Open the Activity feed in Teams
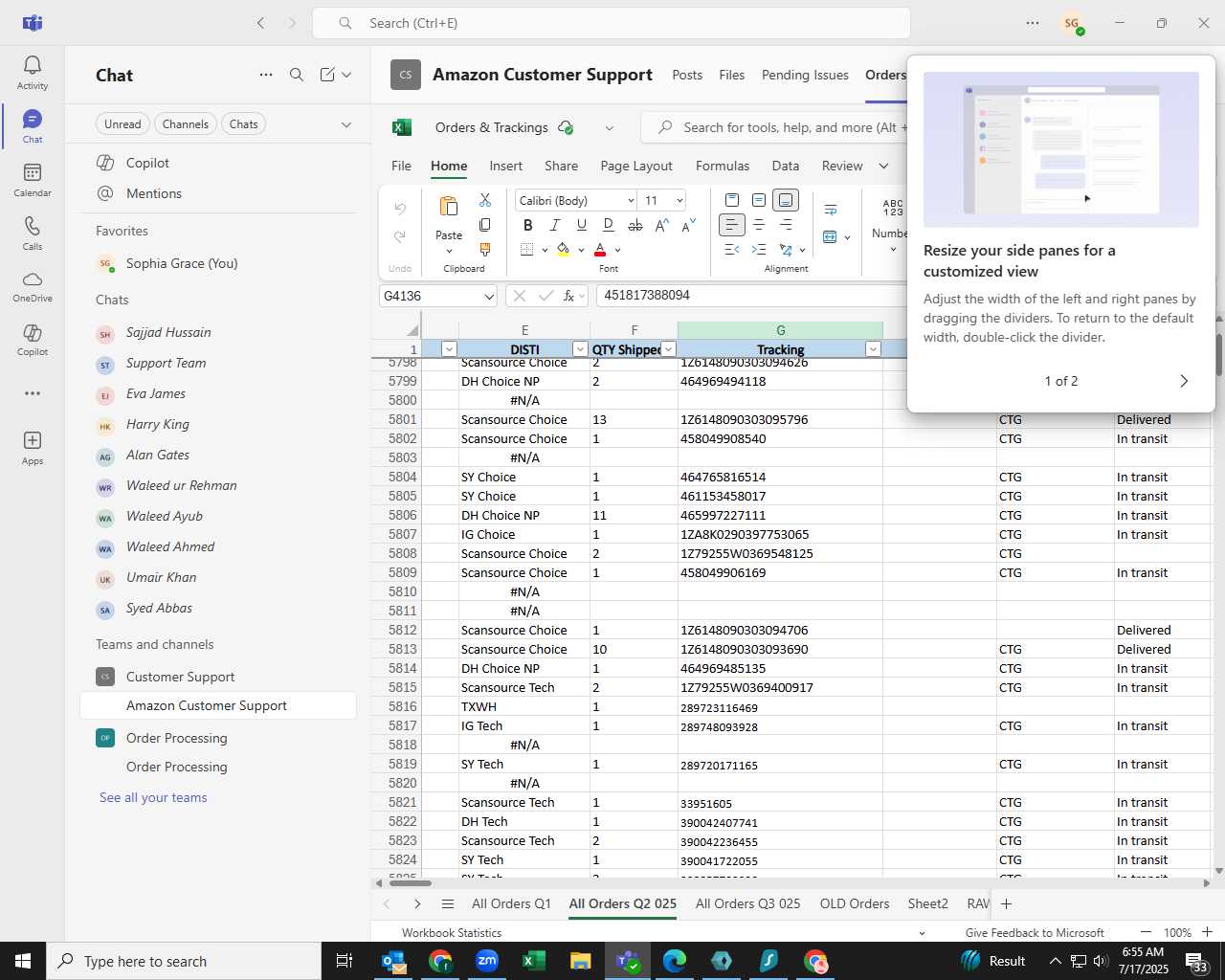1225x980 pixels. (33, 73)
